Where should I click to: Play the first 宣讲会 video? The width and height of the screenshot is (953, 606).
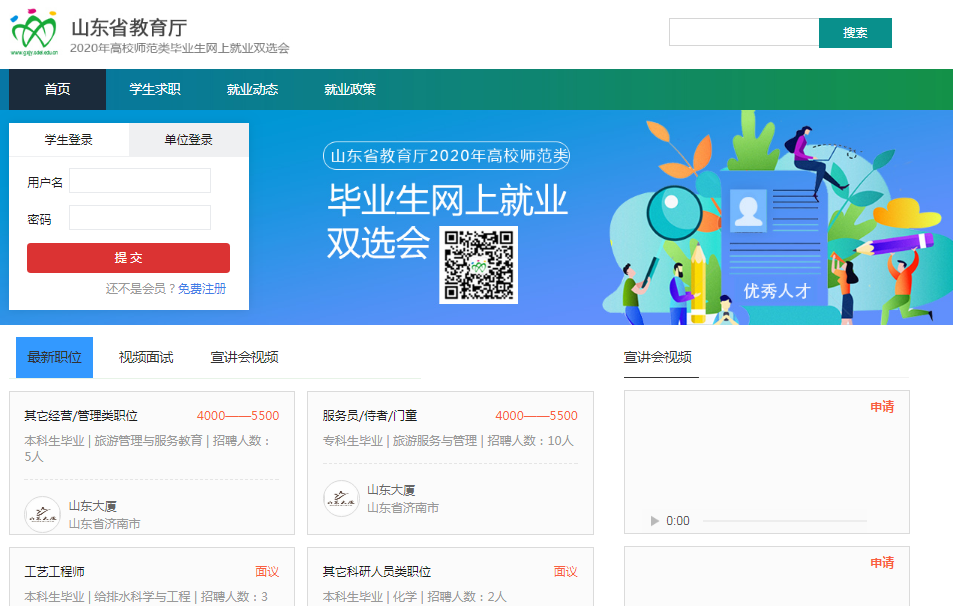[x=655, y=521]
